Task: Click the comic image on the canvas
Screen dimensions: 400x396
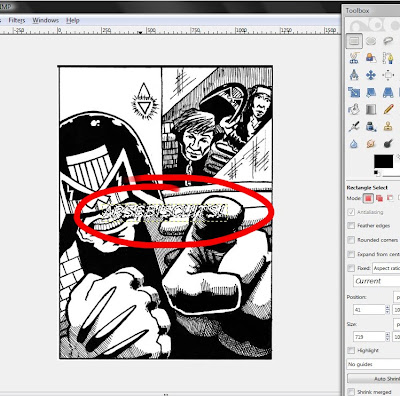Action: [165, 213]
